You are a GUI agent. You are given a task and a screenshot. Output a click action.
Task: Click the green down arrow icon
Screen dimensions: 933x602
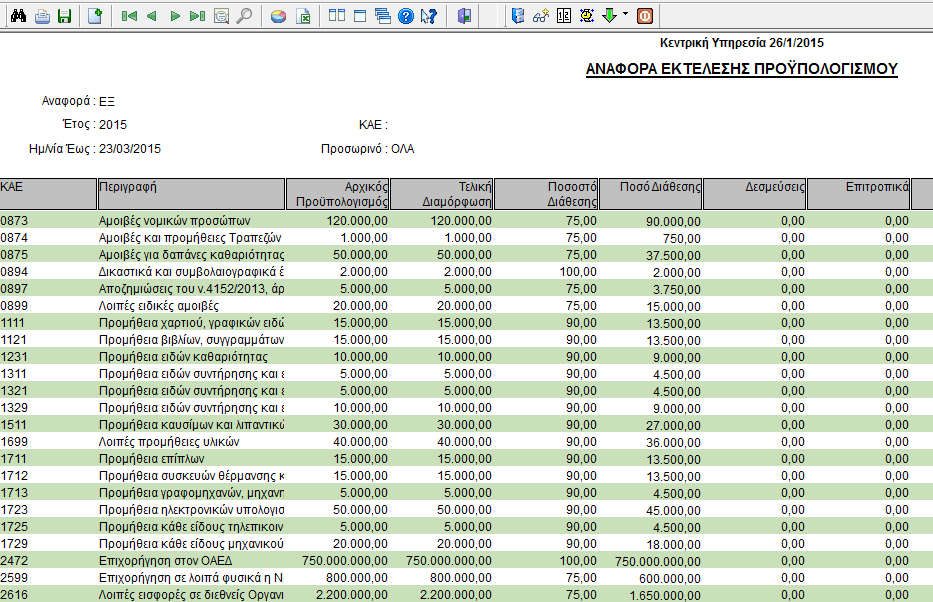click(x=609, y=16)
